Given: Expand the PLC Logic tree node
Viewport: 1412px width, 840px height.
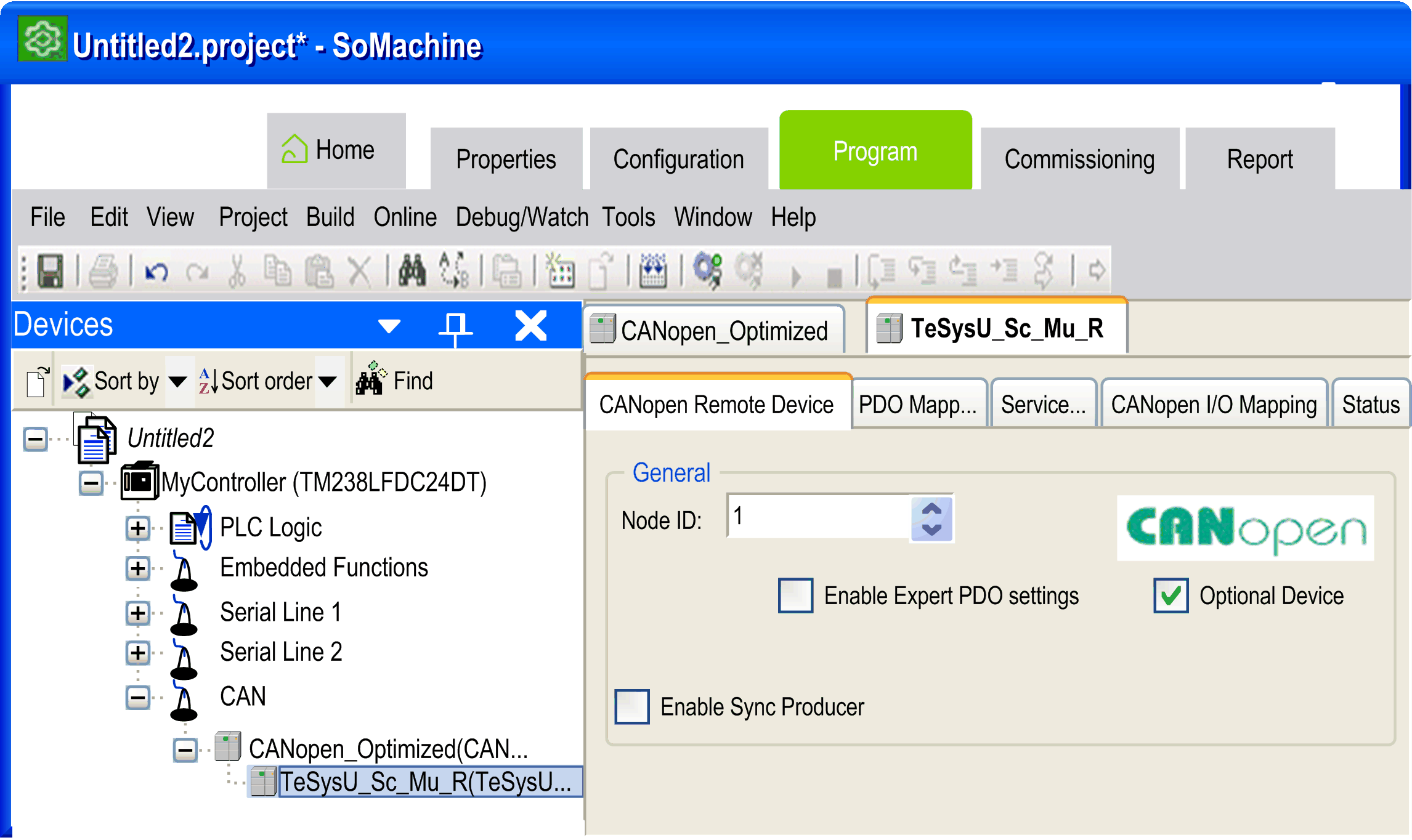Looking at the screenshot, I should coord(138,528).
